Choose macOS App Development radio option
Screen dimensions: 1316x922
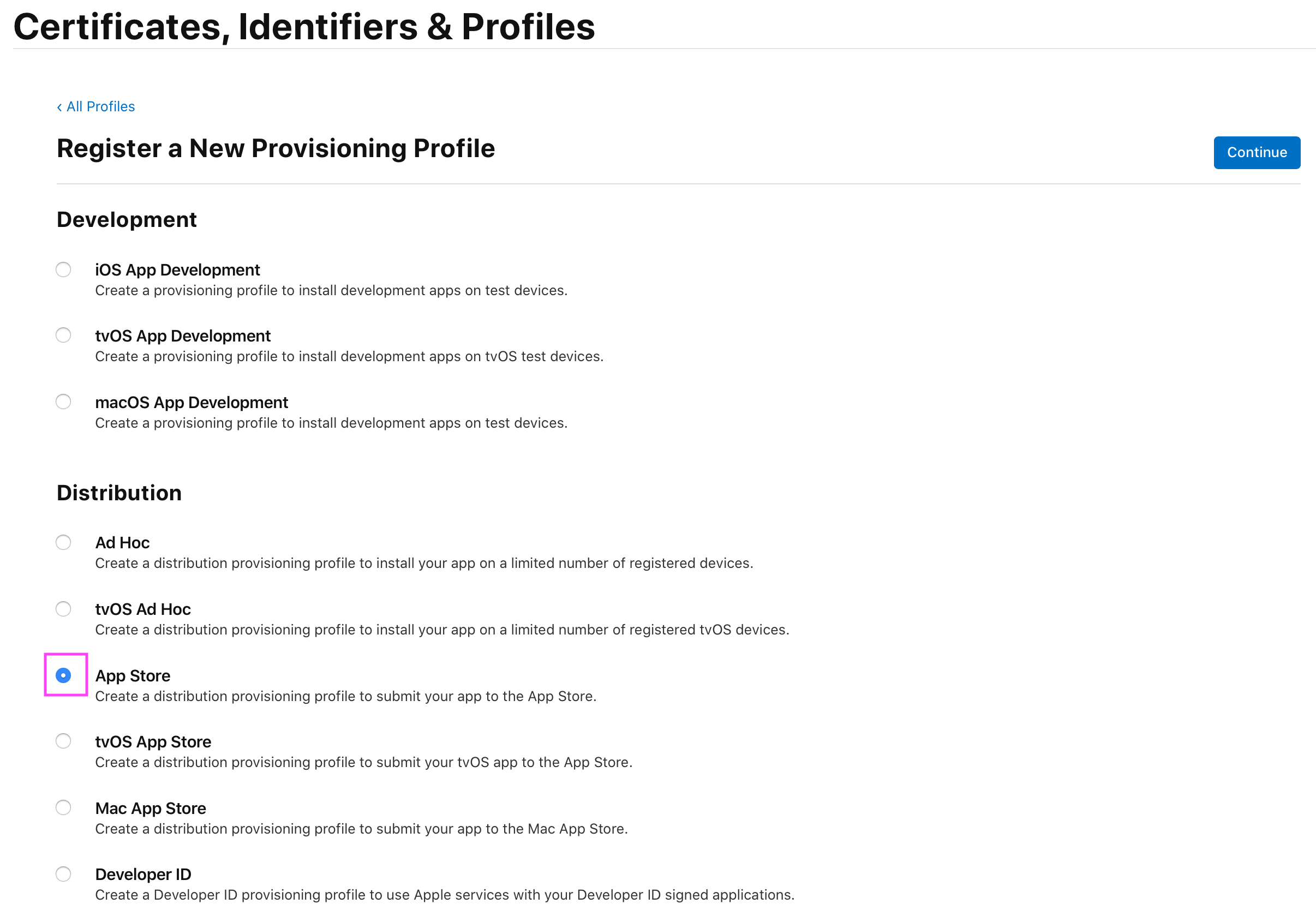tap(64, 402)
